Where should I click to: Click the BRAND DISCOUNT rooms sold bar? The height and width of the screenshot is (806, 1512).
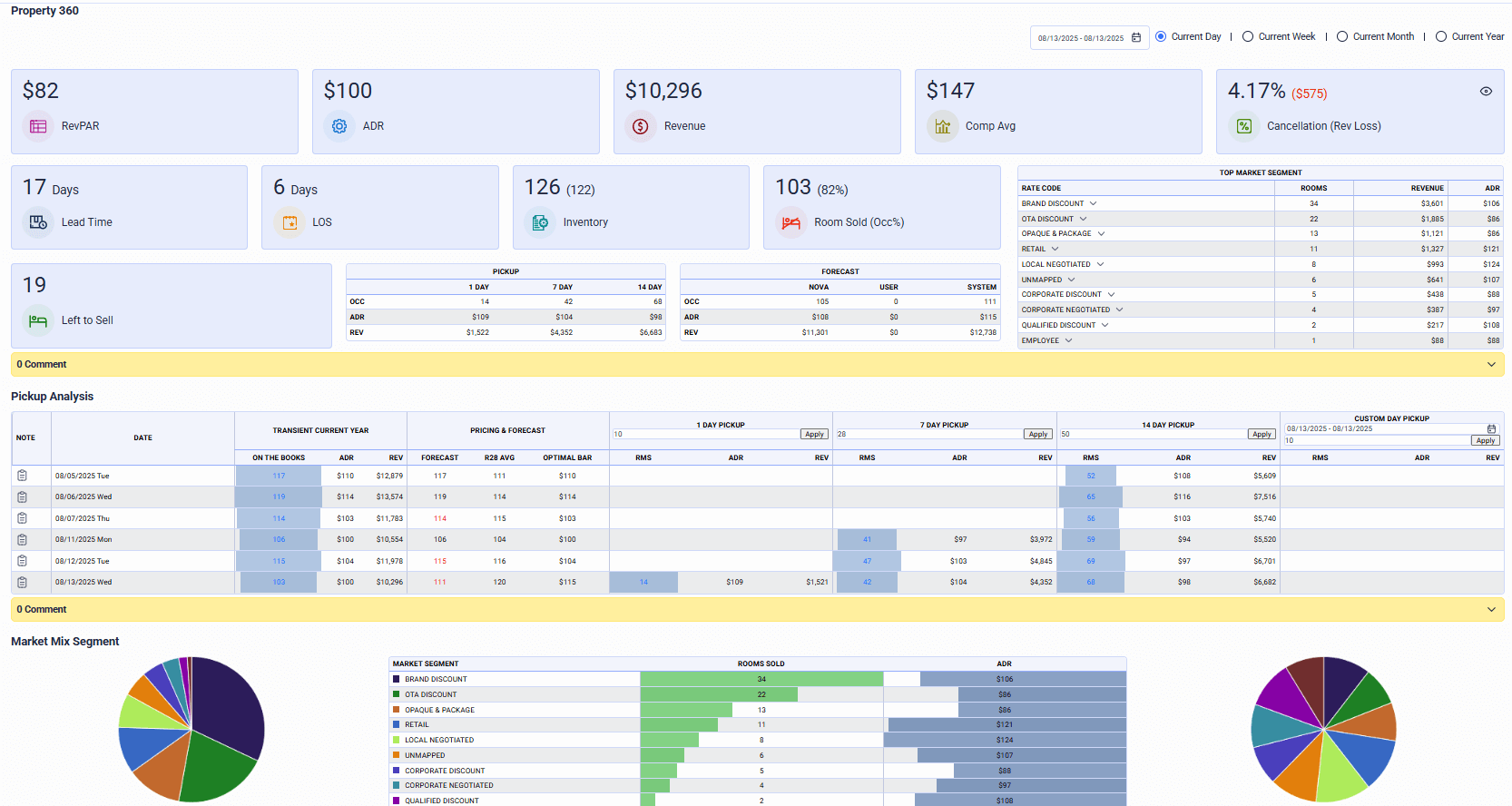click(x=761, y=679)
